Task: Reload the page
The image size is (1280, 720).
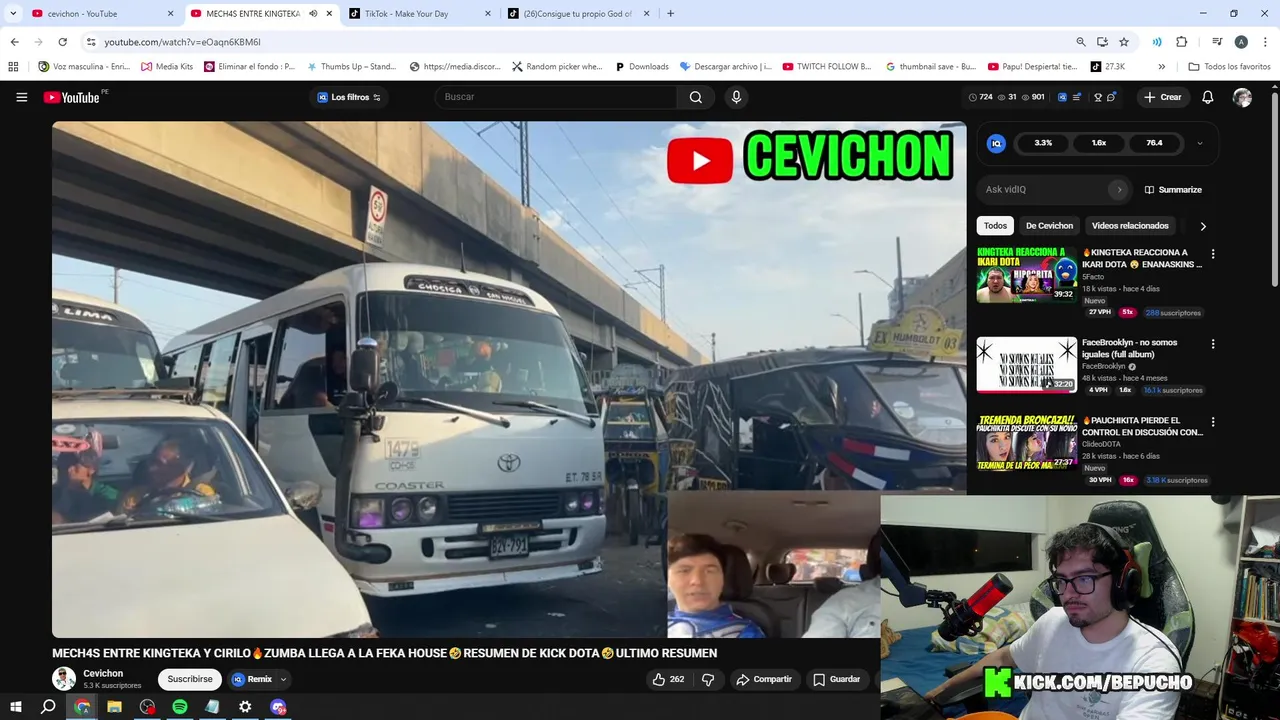Action: click(x=62, y=42)
